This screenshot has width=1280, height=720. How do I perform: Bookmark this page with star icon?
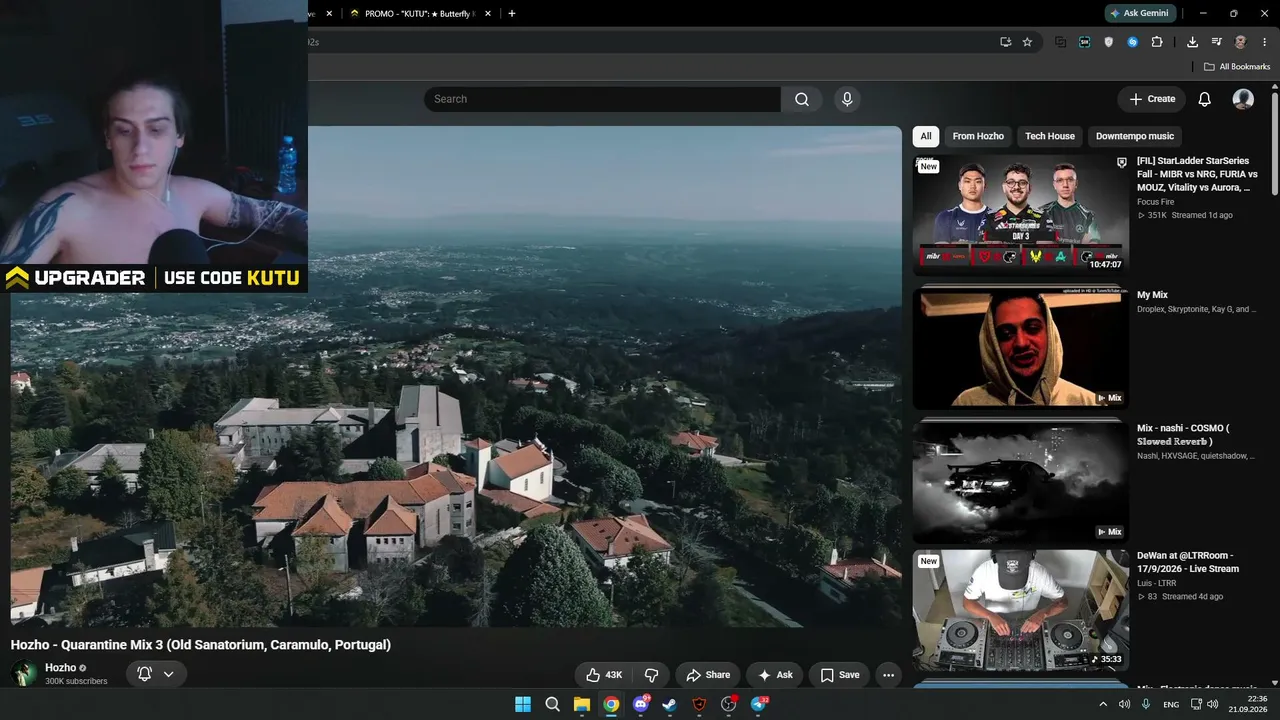1027,42
